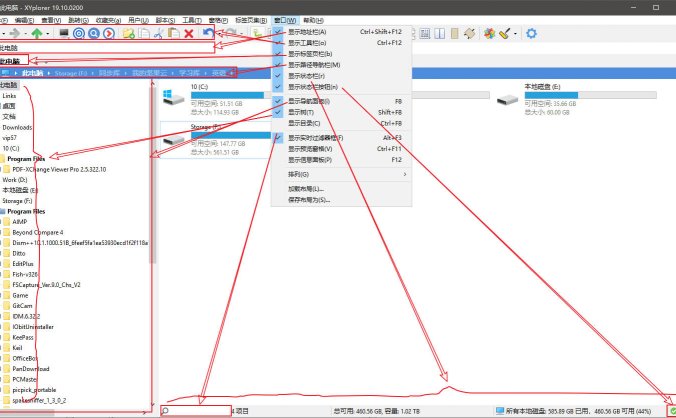Viewport: 676px width, 418px height.
Task: Open the Up button dropdown arrow
Action: 47,34
